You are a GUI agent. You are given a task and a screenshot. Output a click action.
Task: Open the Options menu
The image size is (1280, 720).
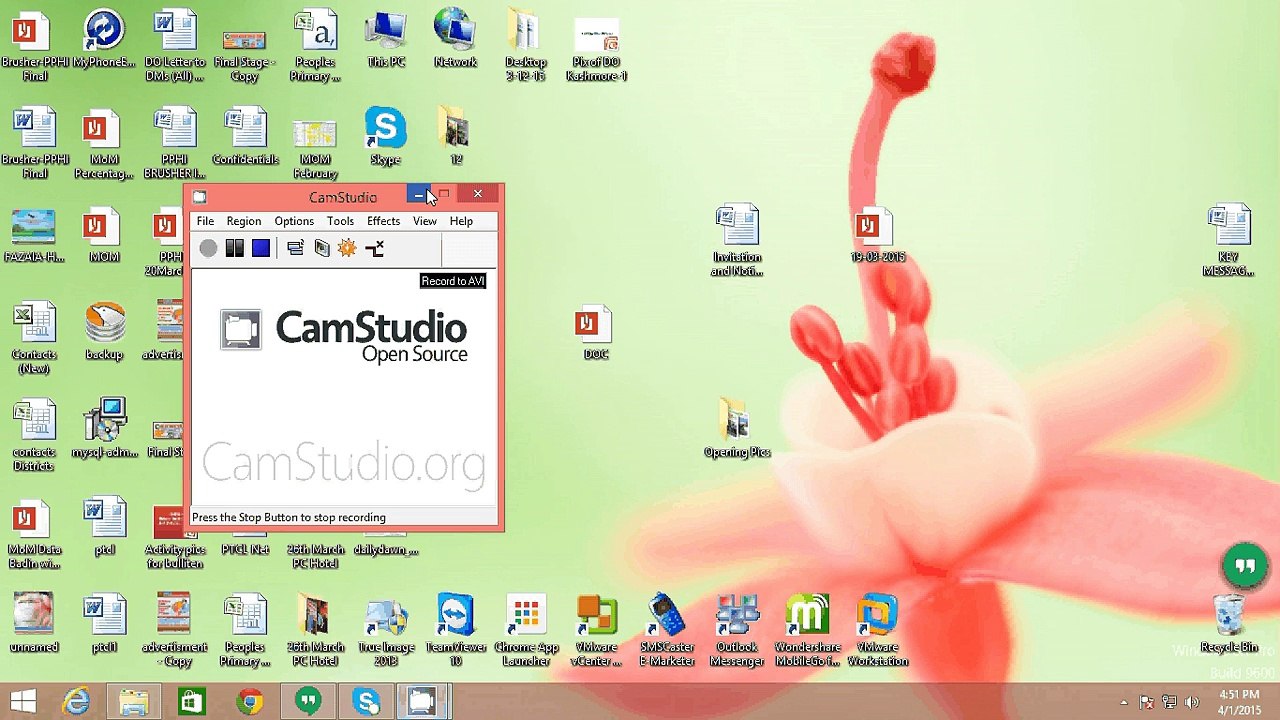[294, 221]
